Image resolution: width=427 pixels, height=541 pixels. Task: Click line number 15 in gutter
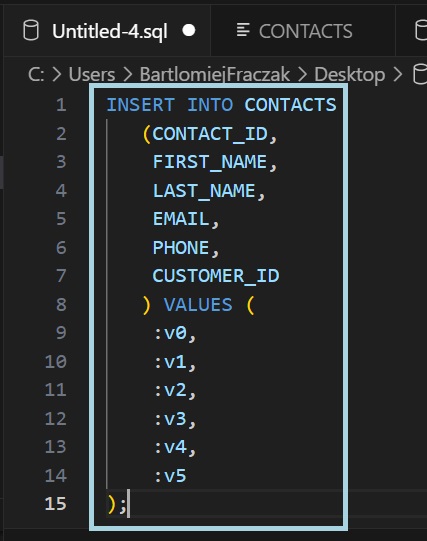pyautogui.click(x=56, y=504)
